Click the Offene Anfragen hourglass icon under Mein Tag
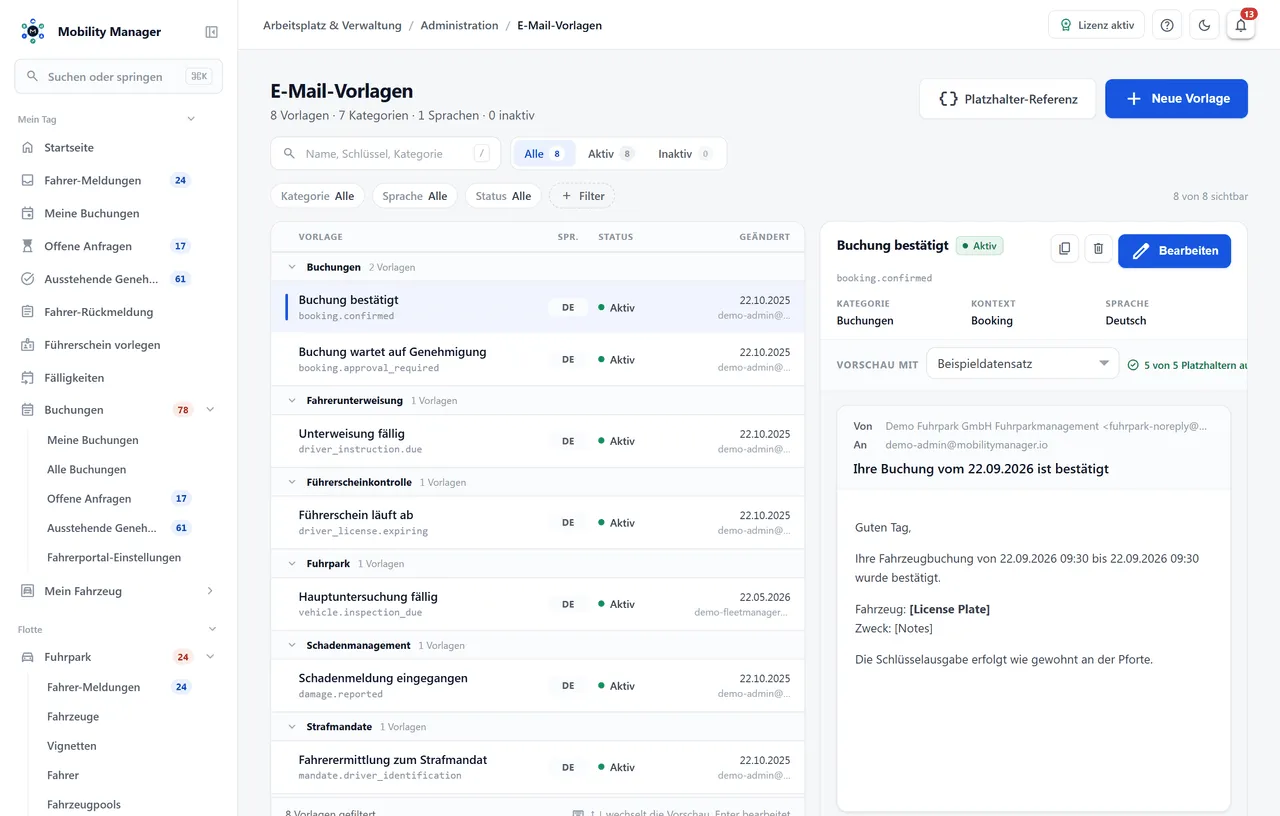The width and height of the screenshot is (1280, 816). [28, 246]
